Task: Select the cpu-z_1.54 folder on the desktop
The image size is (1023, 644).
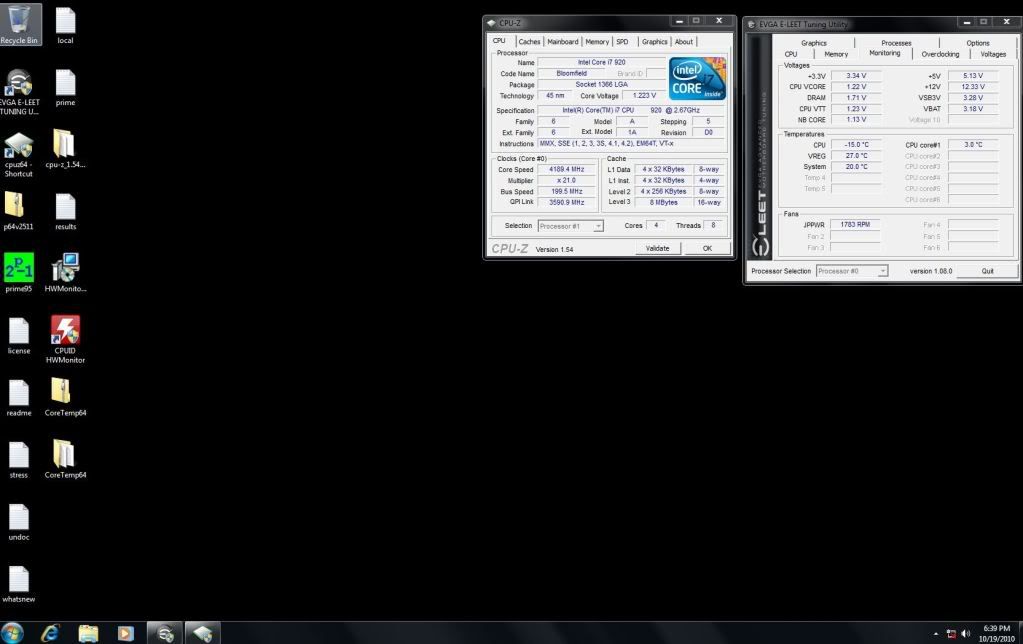Action: pos(65,149)
